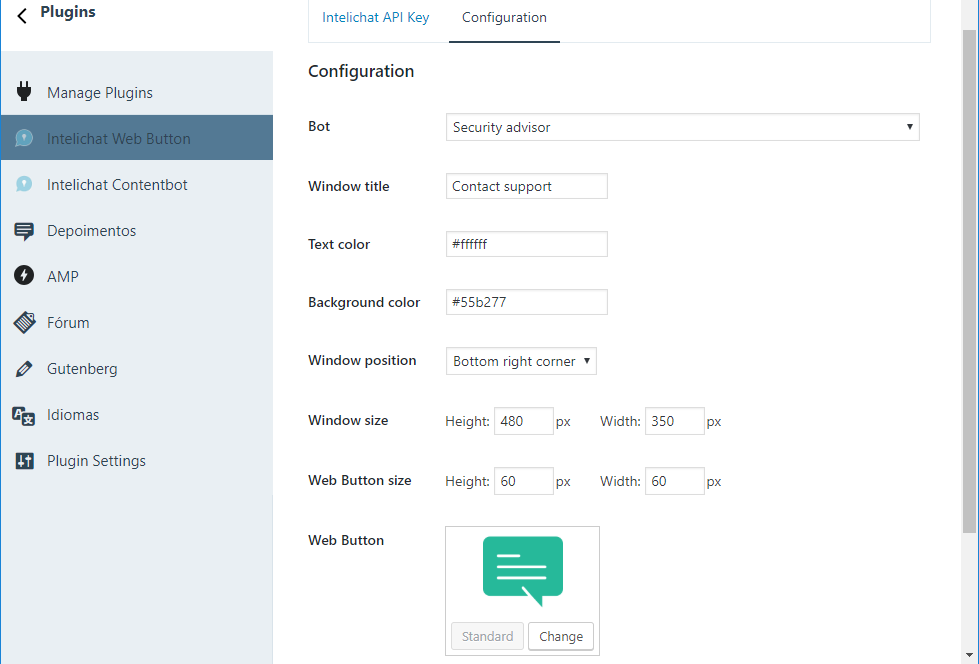Click the Fórum sidebar icon
Screen dimensions: 979x664
[x=25, y=323]
